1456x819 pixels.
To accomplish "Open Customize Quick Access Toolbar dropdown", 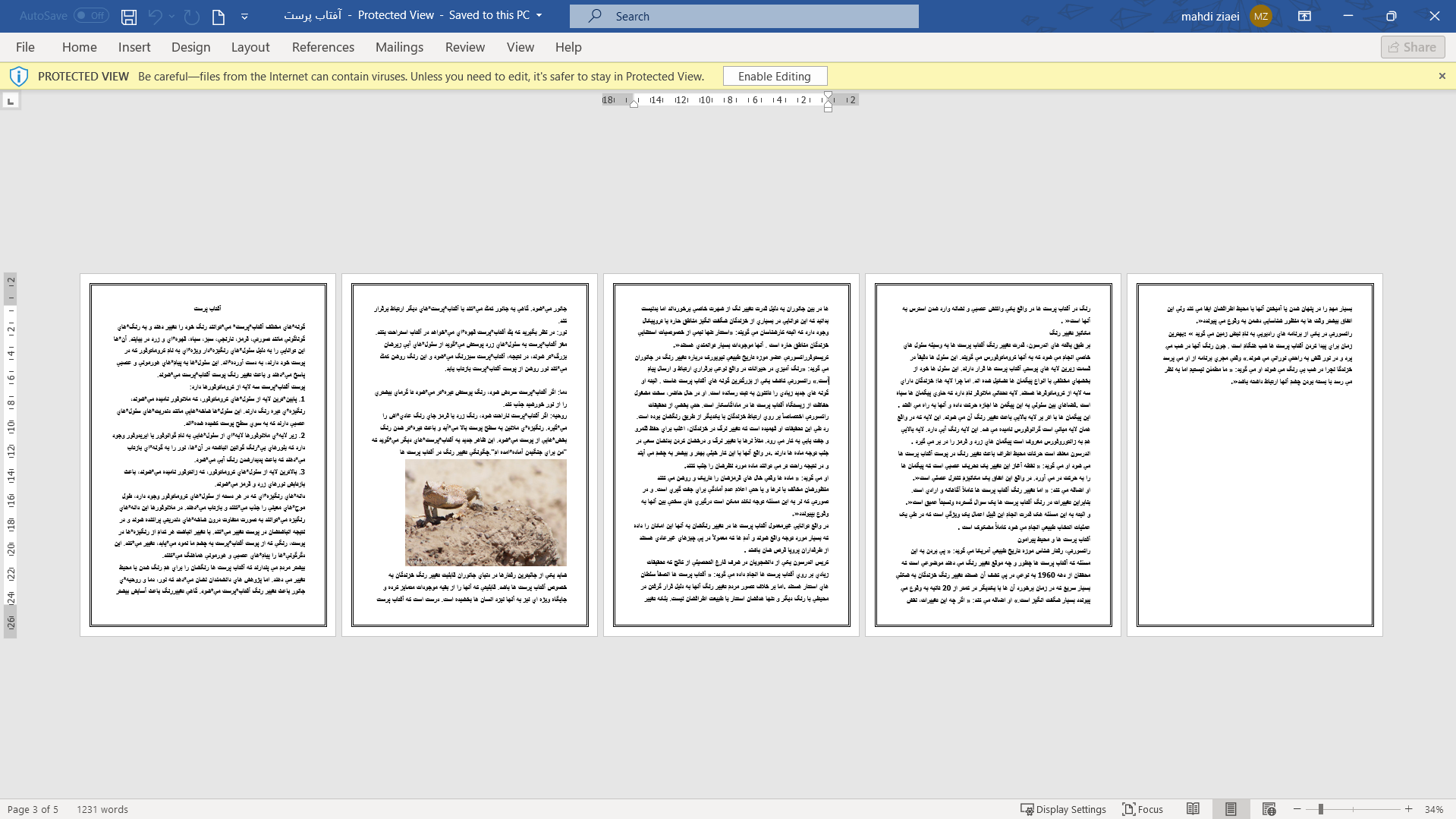I will 244,16.
